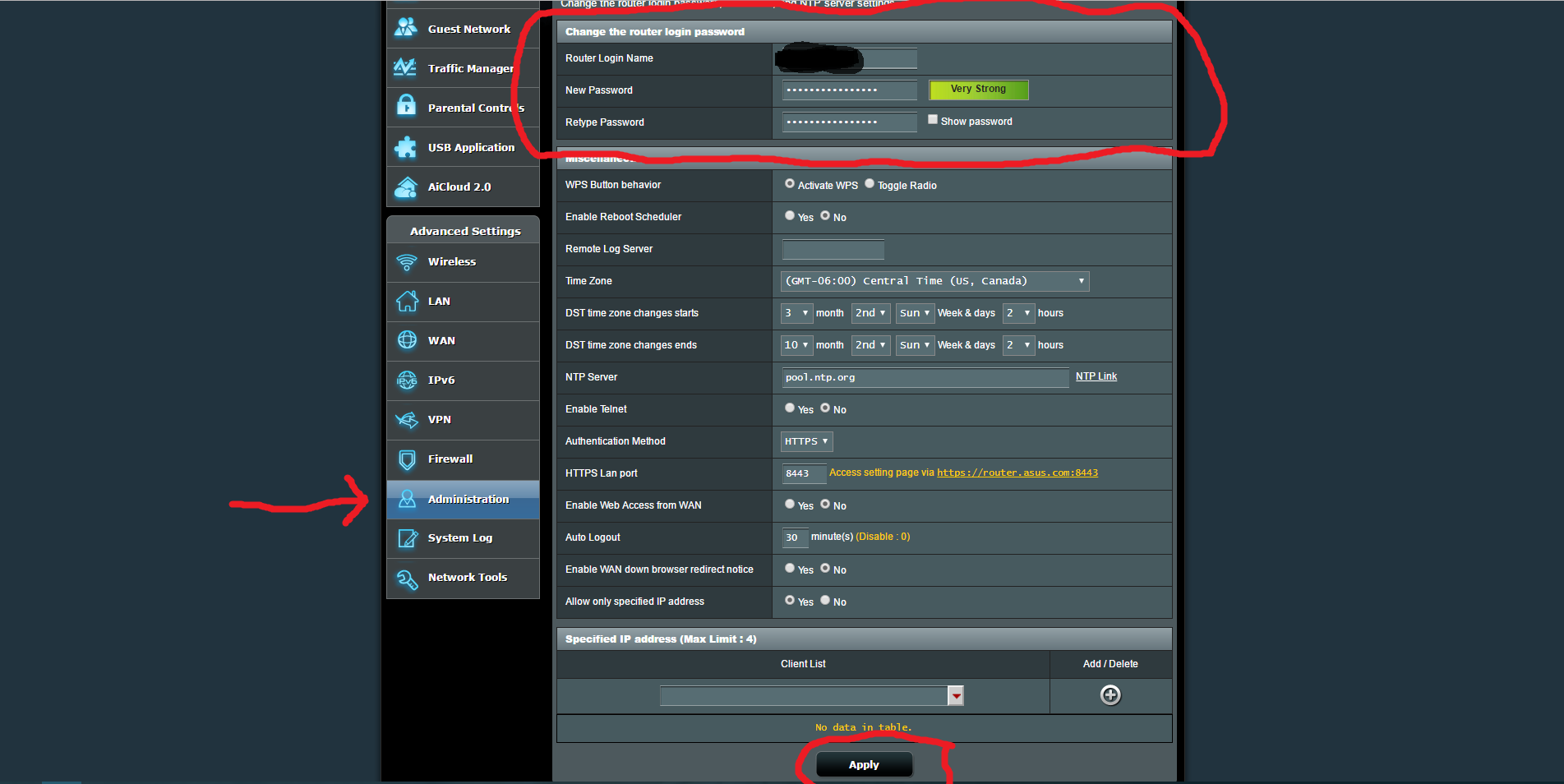
Task: Enable Telnet by selecting Yes
Action: tap(789, 408)
